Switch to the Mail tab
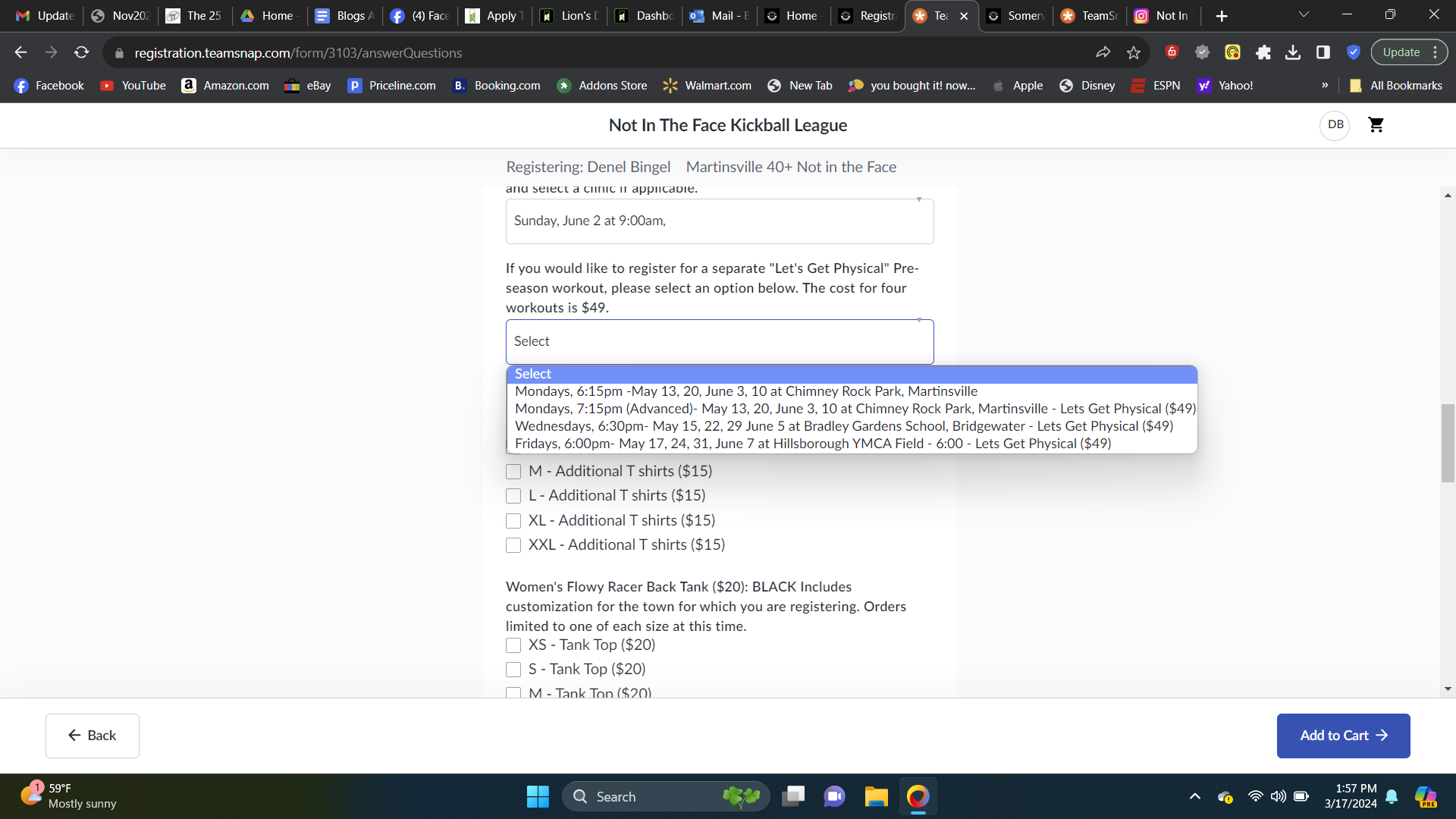Image resolution: width=1456 pixels, height=819 pixels. (720, 16)
